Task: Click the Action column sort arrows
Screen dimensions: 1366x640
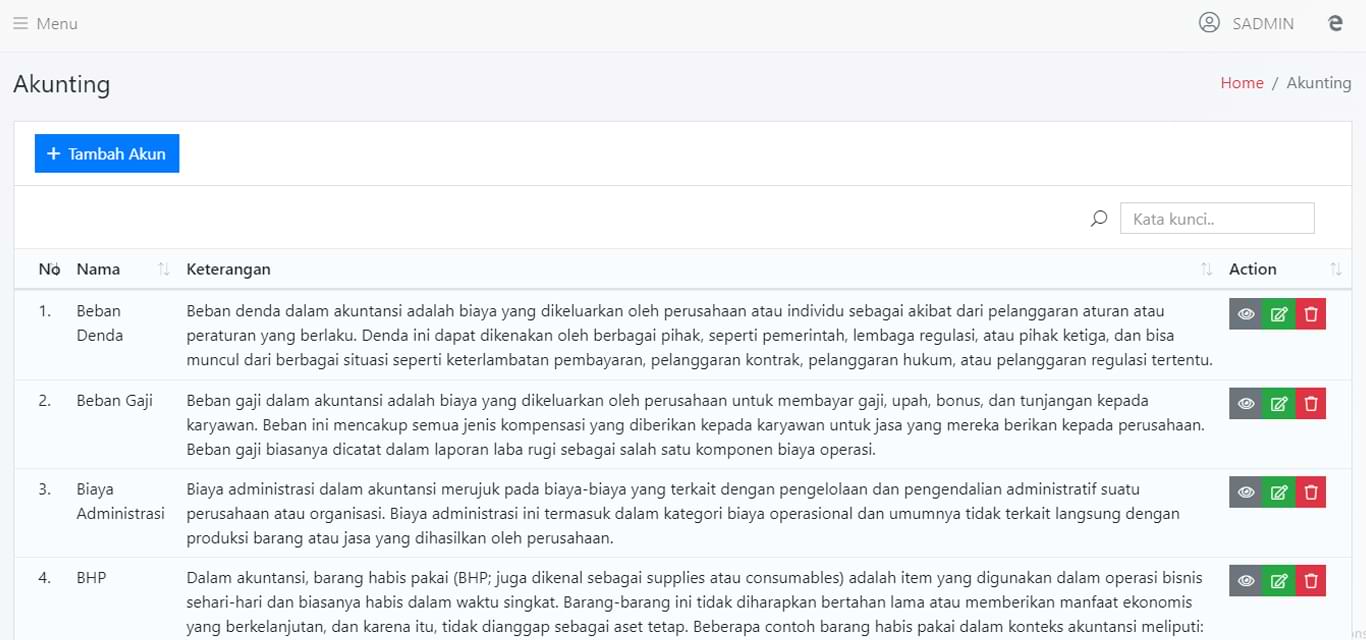Action: (1337, 269)
